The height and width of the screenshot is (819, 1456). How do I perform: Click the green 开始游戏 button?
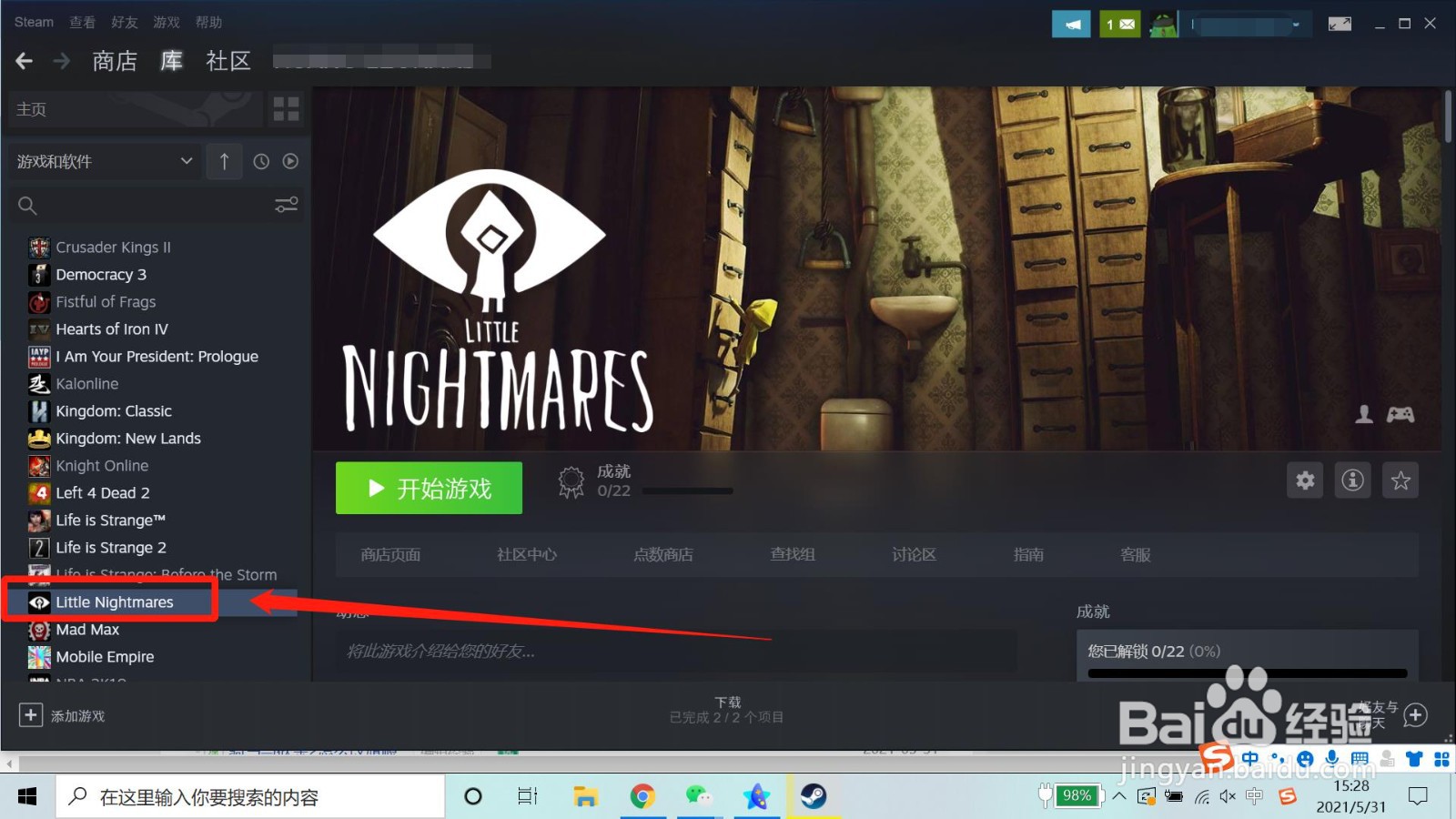tap(429, 488)
